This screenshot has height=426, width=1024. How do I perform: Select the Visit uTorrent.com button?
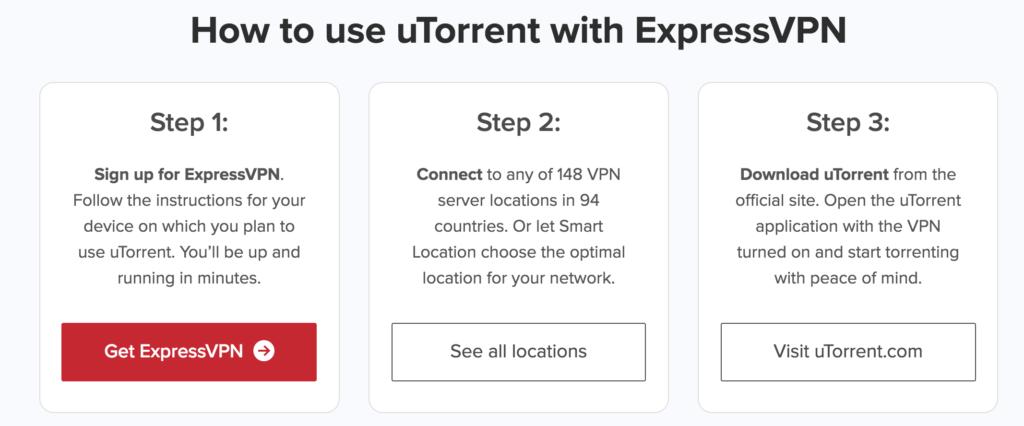tap(848, 352)
